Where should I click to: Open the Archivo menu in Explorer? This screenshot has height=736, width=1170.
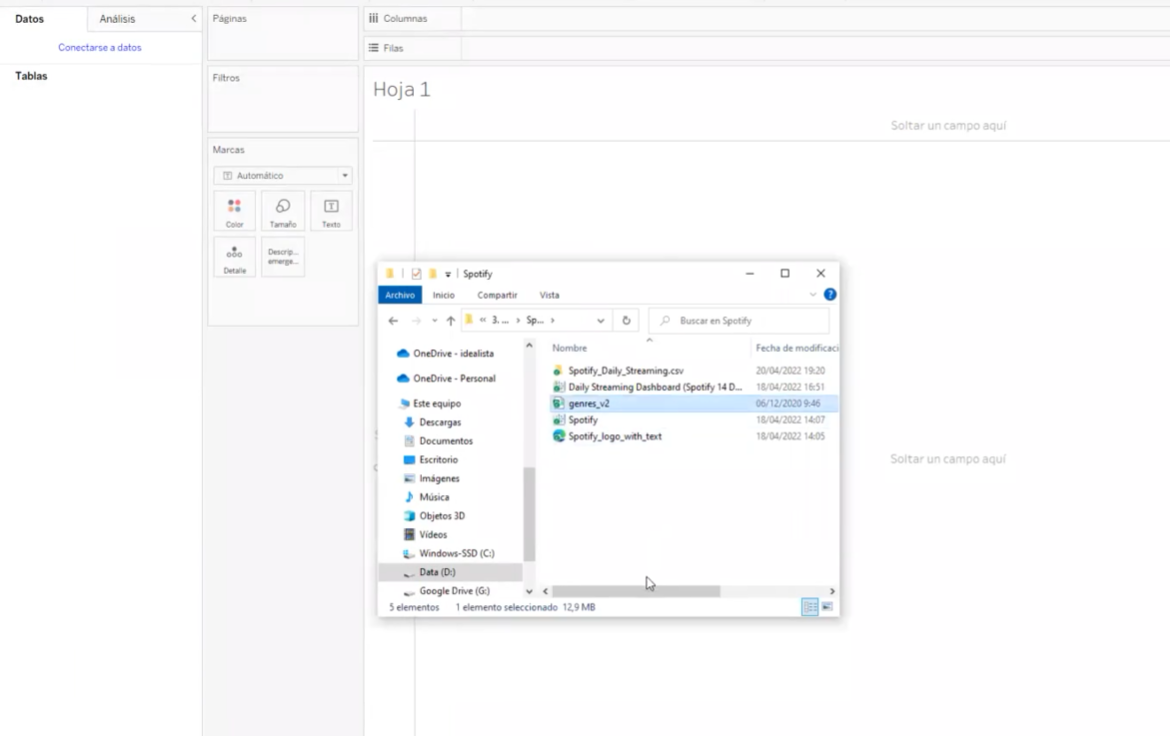coord(400,295)
